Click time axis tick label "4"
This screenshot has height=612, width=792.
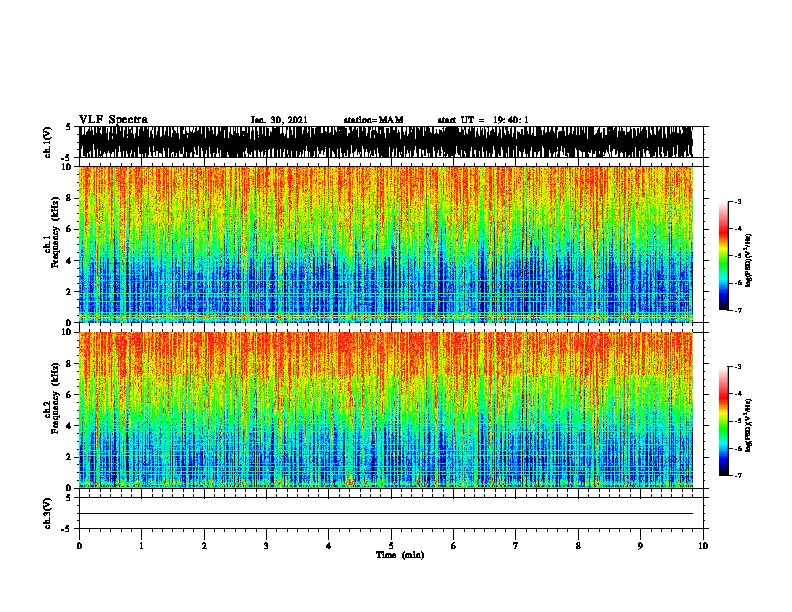tap(329, 546)
